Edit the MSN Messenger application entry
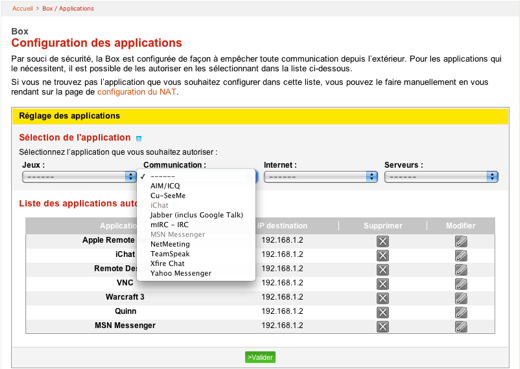520x369 pixels. (461, 327)
